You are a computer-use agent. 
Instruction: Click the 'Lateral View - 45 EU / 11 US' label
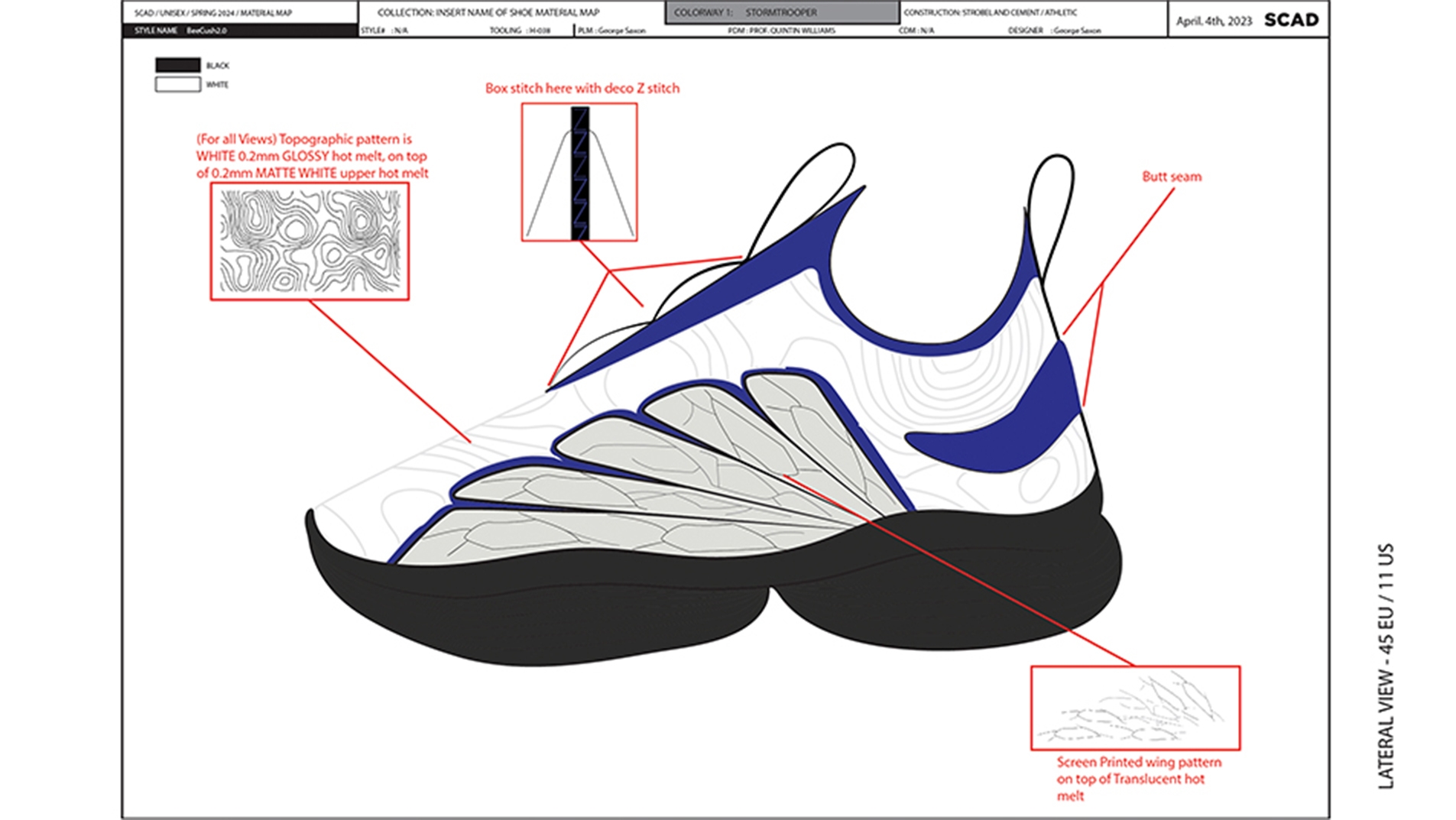[x=1386, y=666]
